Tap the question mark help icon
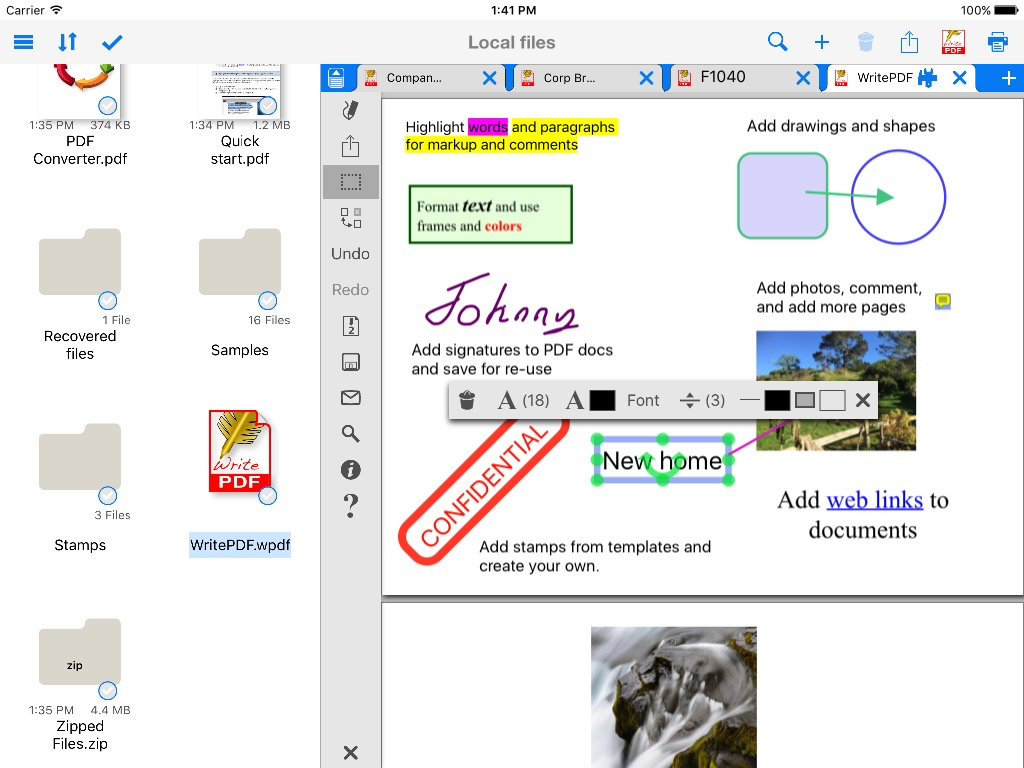This screenshot has height=768, width=1024. point(351,506)
